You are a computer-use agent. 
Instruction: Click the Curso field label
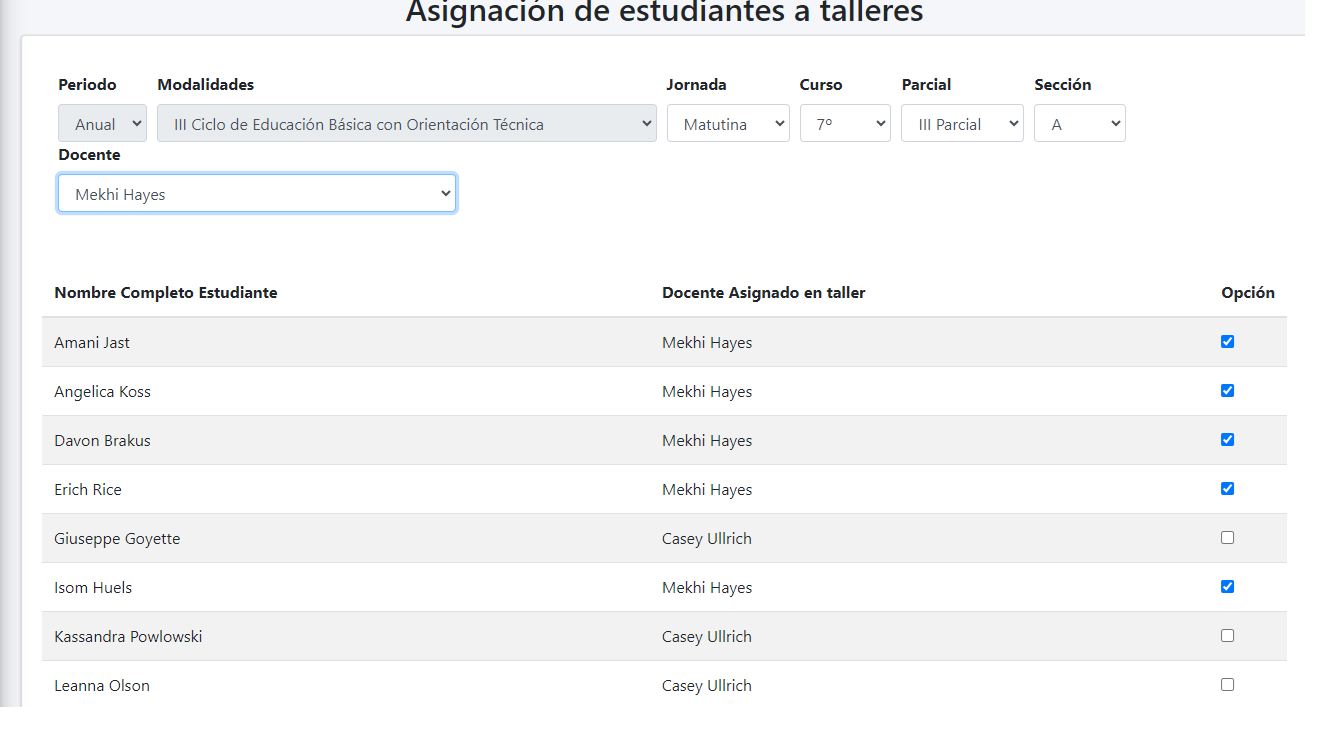coord(821,85)
